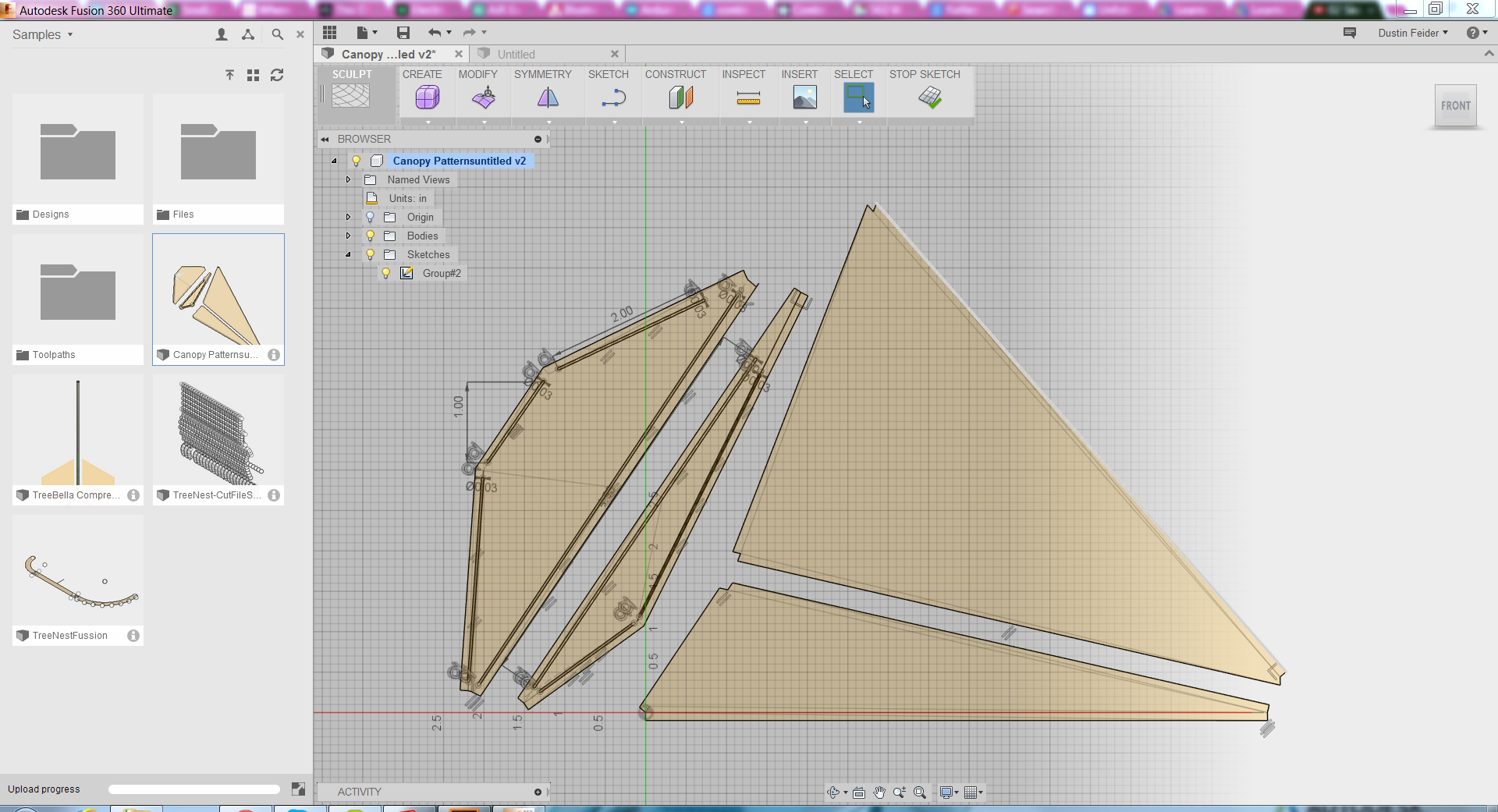The image size is (1498, 812).
Task: Expand the Origin tree node
Action: click(348, 217)
